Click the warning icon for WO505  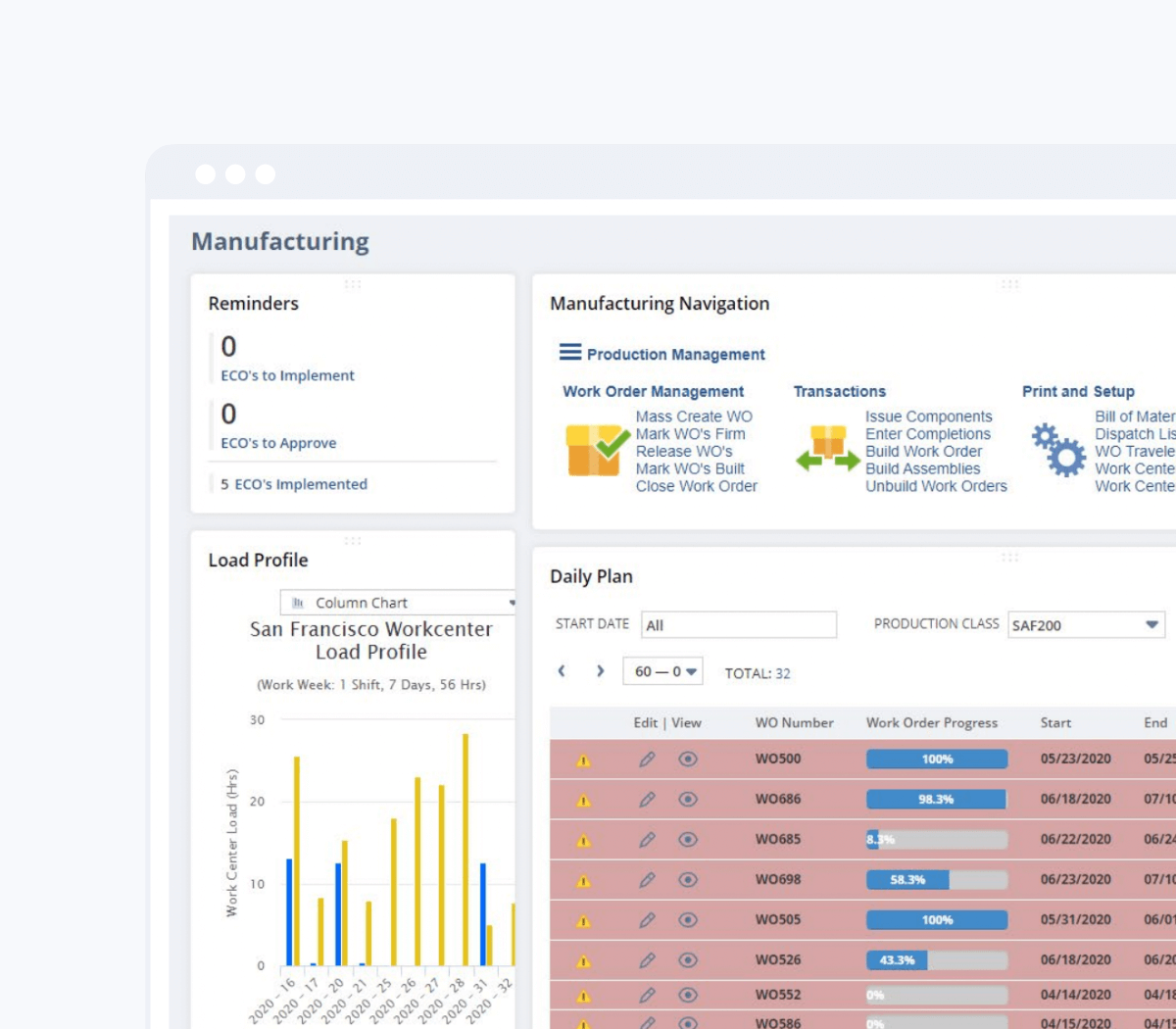click(x=583, y=921)
